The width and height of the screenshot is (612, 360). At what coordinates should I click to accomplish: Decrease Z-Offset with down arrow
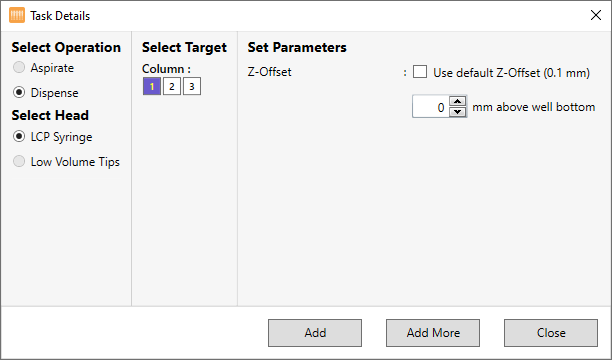[457, 112]
